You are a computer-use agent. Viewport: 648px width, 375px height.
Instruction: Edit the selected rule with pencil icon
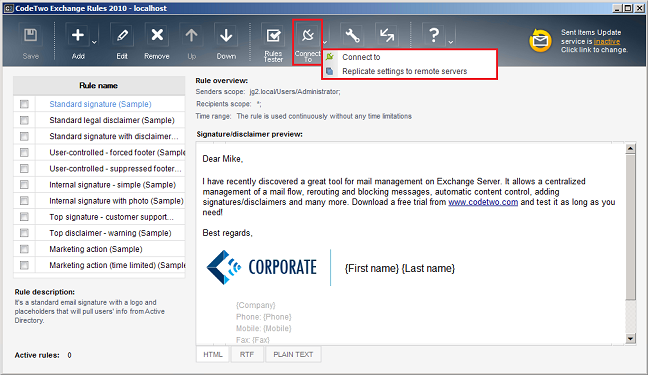[122, 35]
